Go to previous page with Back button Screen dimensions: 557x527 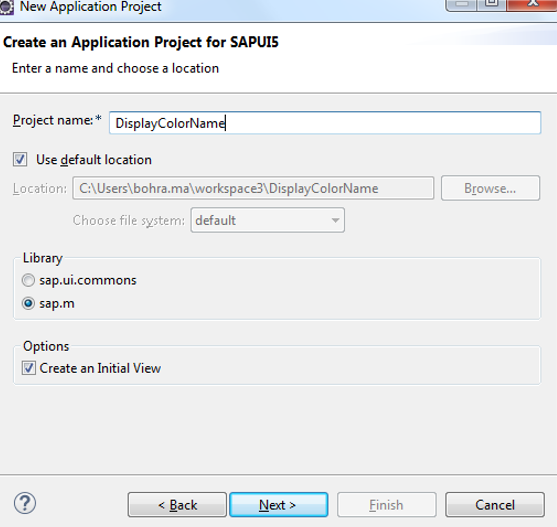(177, 505)
